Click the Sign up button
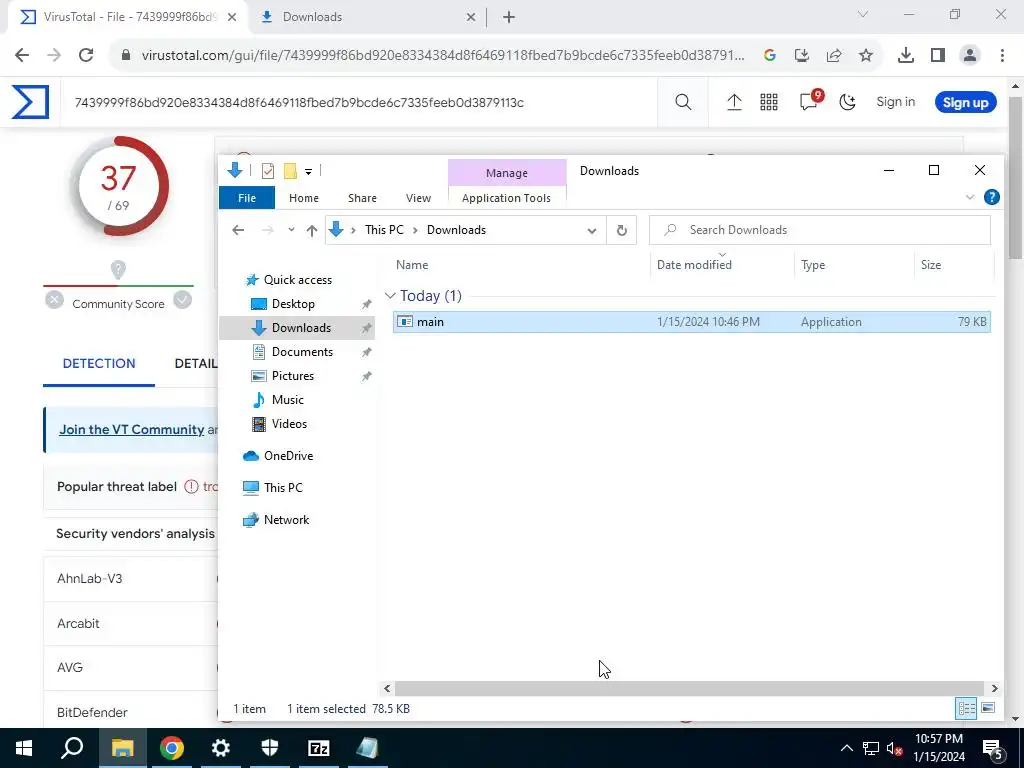The width and height of the screenshot is (1024, 768). tap(965, 103)
